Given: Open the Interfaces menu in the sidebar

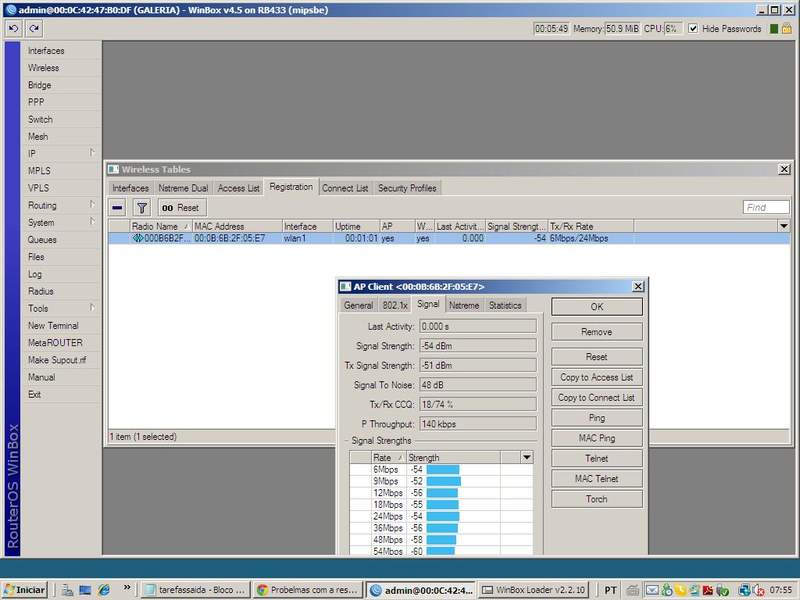Looking at the screenshot, I should click(46, 51).
